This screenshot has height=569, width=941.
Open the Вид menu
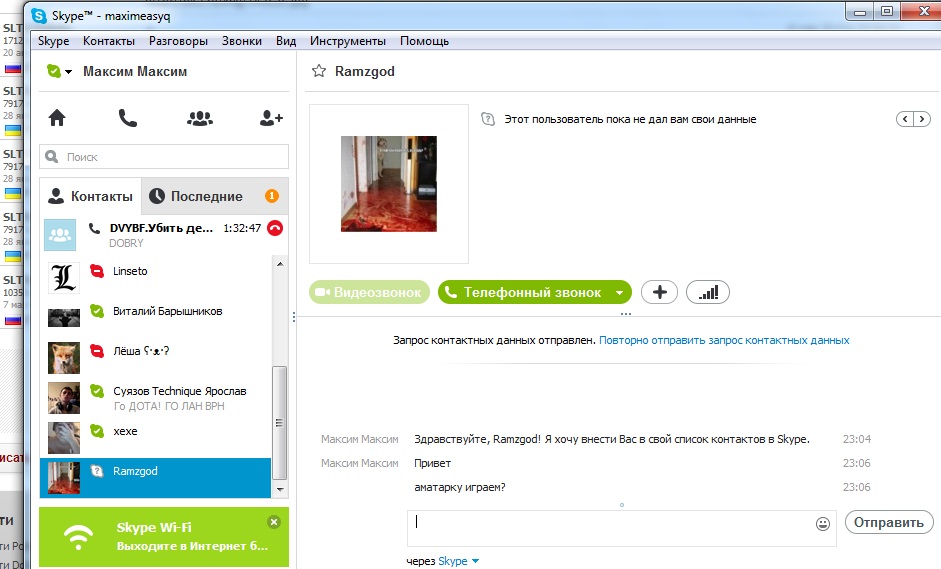pyautogui.click(x=286, y=41)
